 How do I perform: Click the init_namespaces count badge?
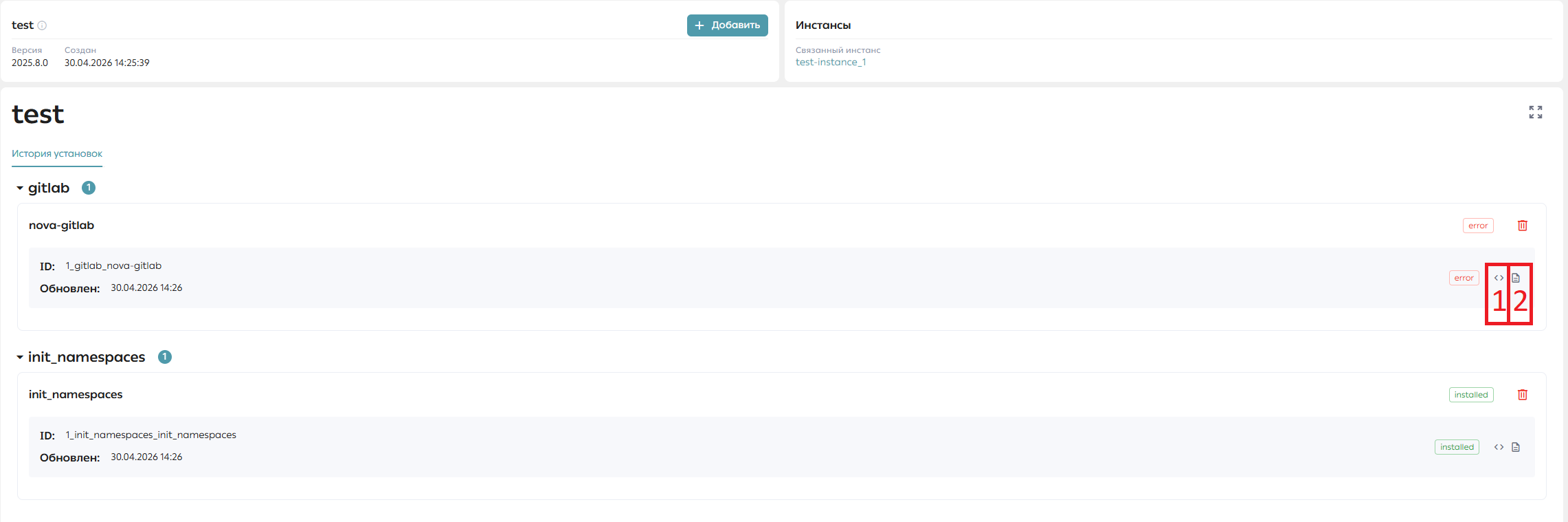(165, 357)
